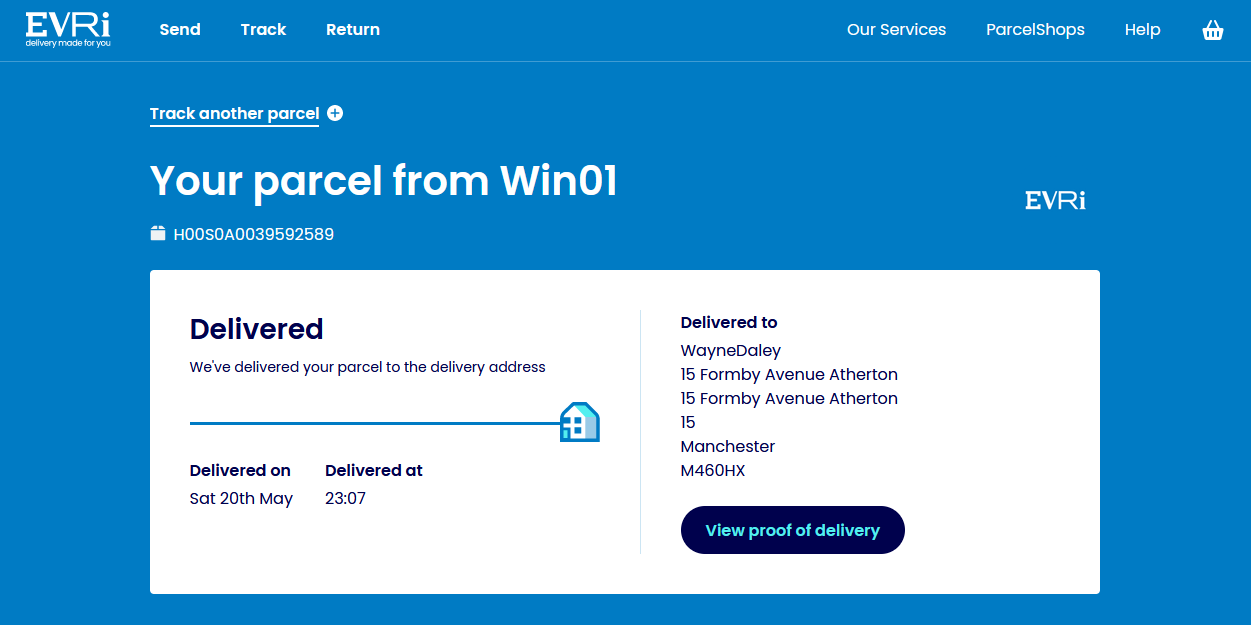Click the house delivery icon on progress bar
1251x625 pixels.
[579, 422]
